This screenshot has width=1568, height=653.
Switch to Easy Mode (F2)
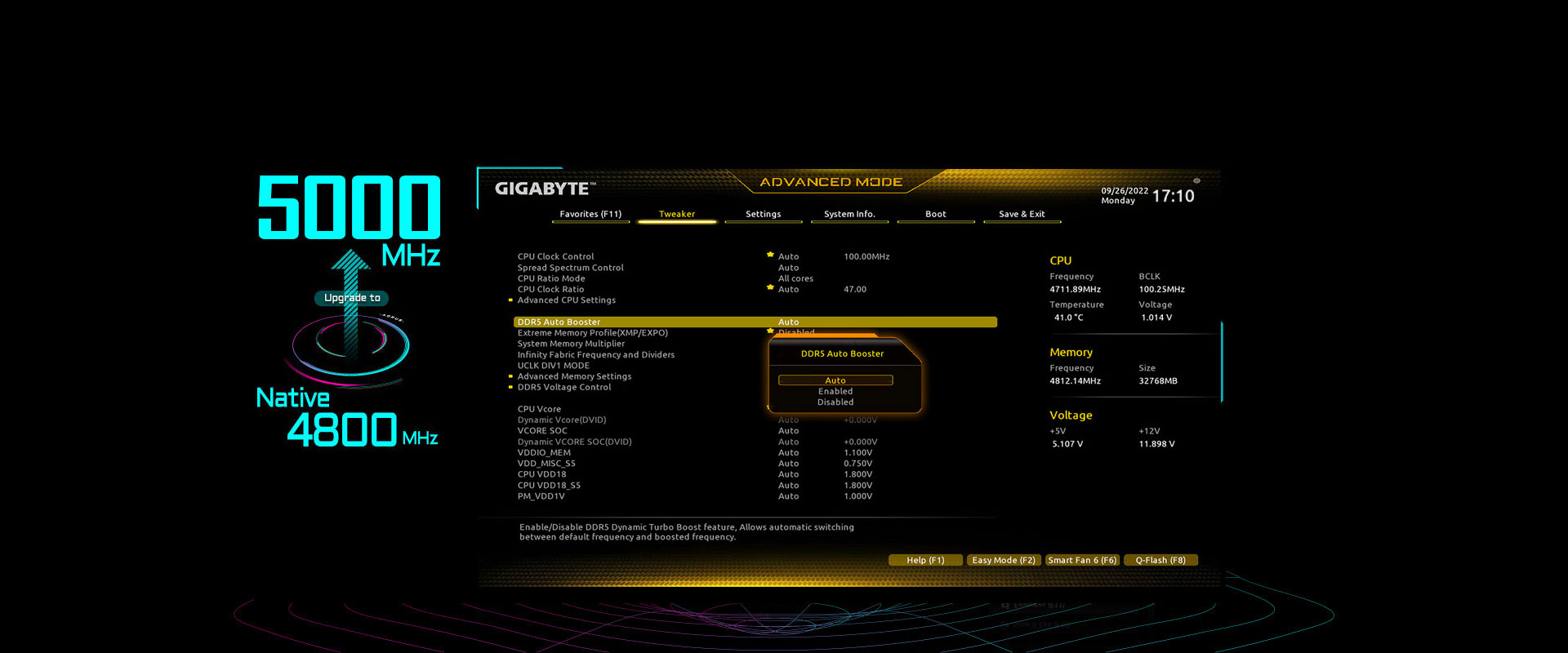pos(1004,560)
